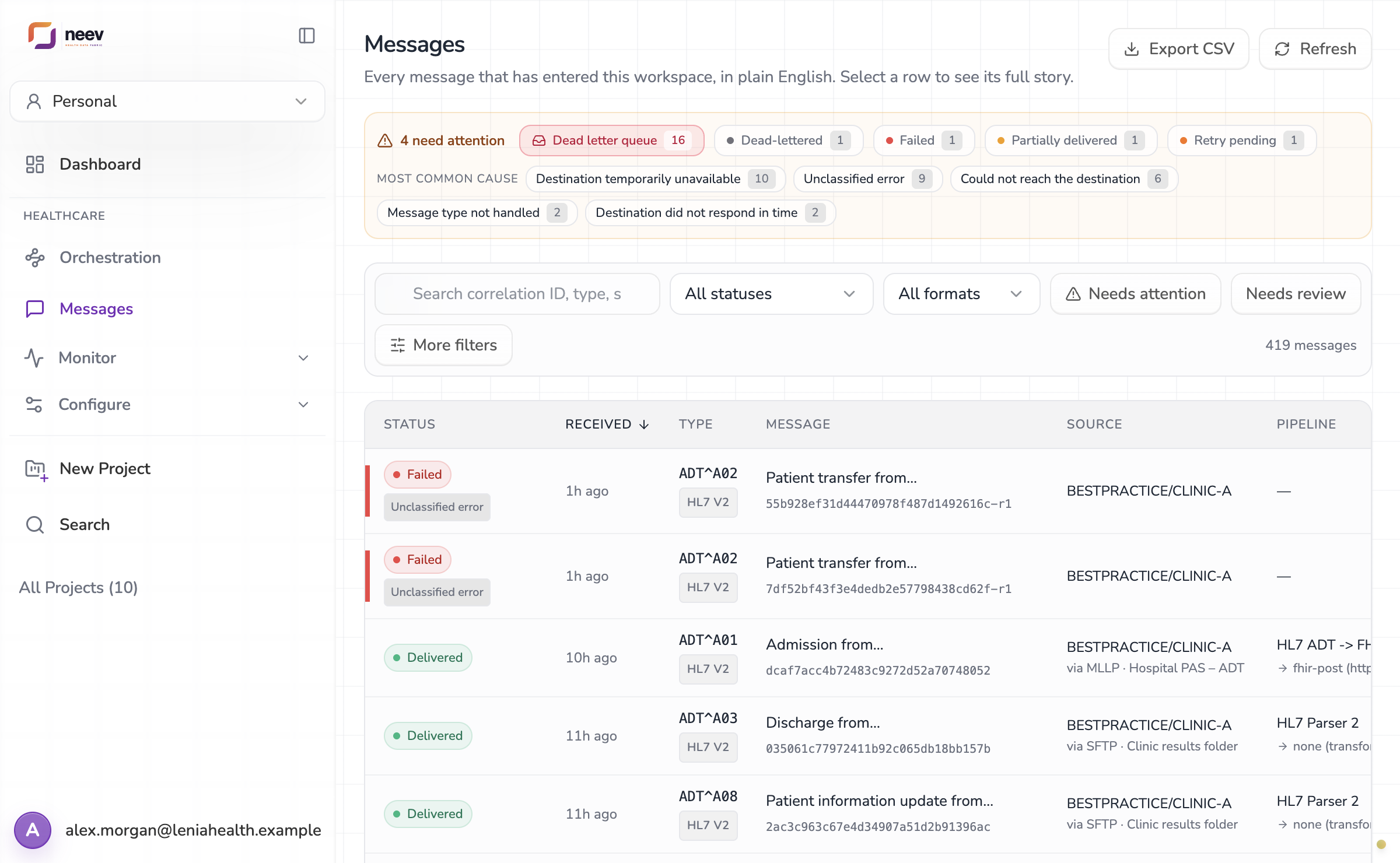The image size is (1400, 863).
Task: Click the search correlation ID input field
Action: coord(517,294)
